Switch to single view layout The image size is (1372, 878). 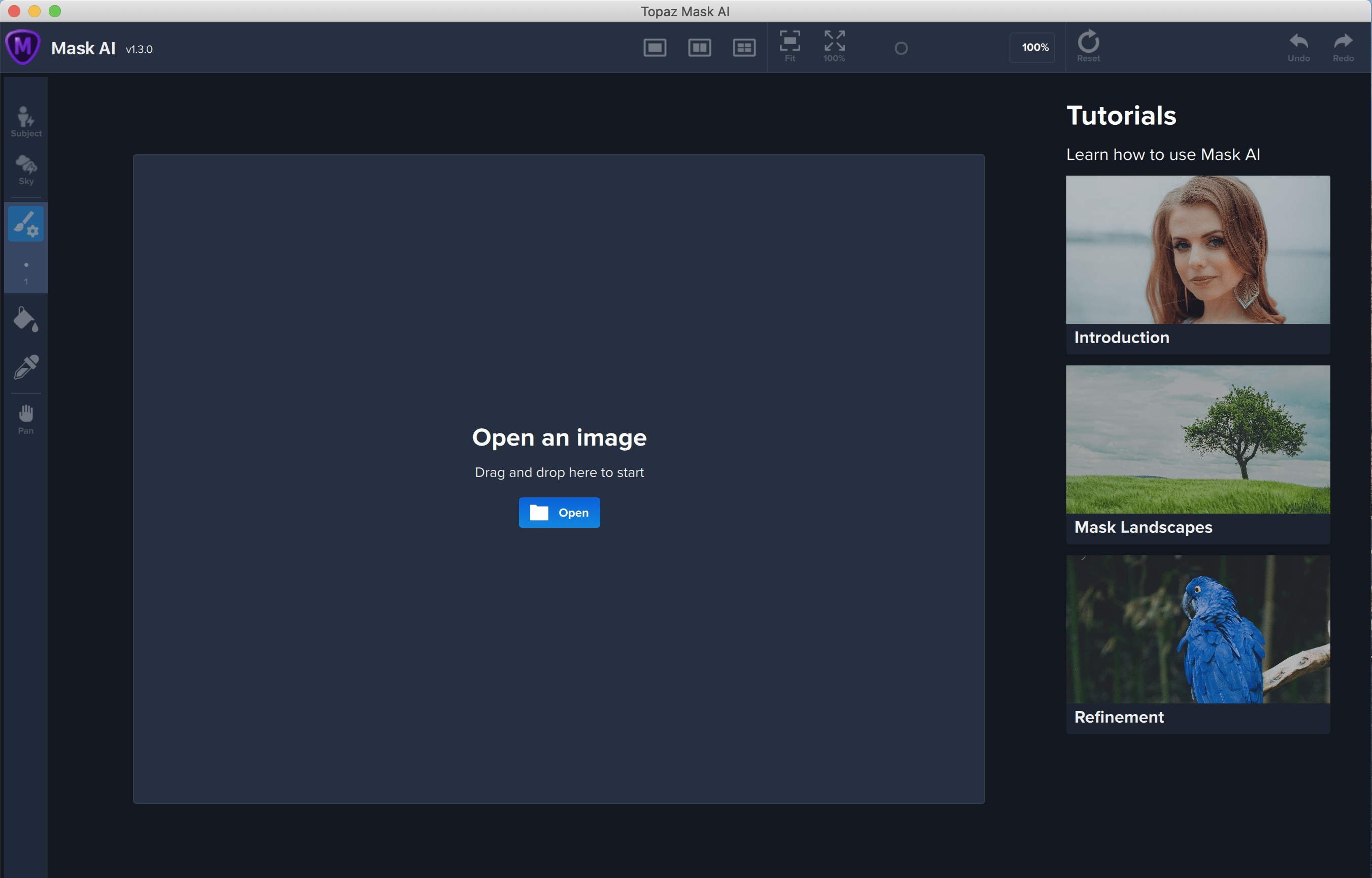click(x=655, y=48)
